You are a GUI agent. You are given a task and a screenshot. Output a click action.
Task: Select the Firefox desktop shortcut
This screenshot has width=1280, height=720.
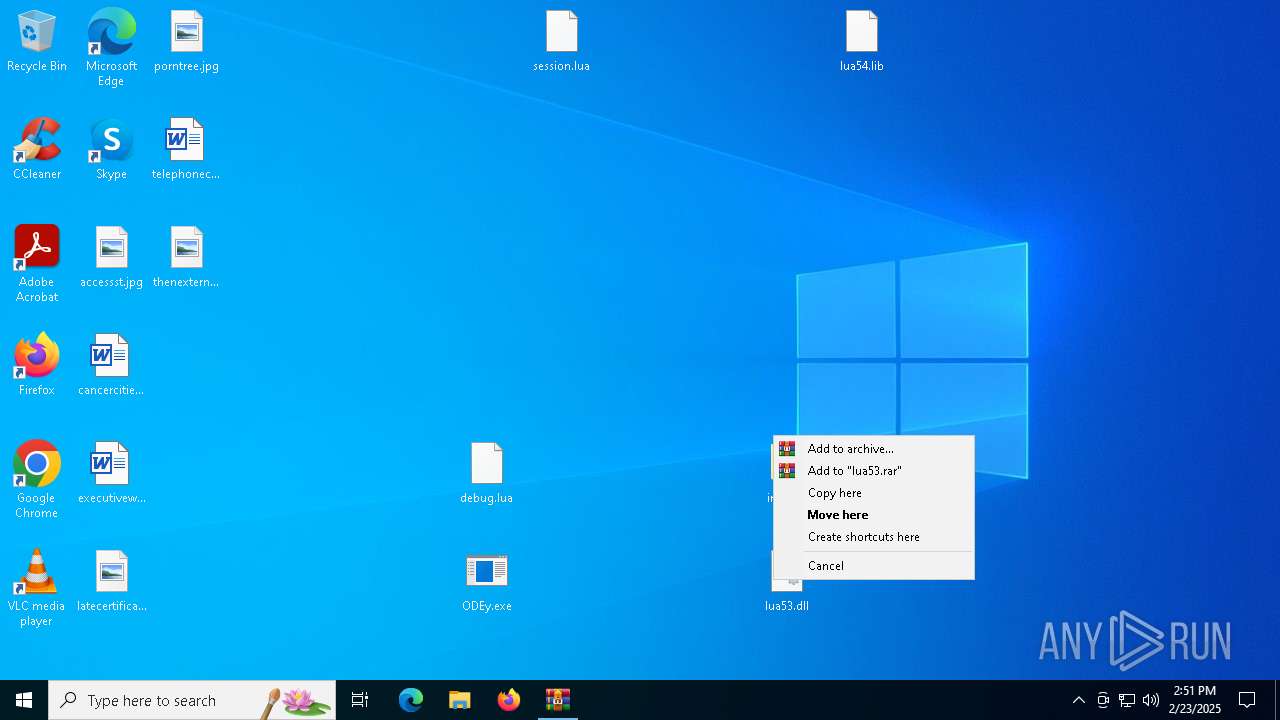click(37, 366)
